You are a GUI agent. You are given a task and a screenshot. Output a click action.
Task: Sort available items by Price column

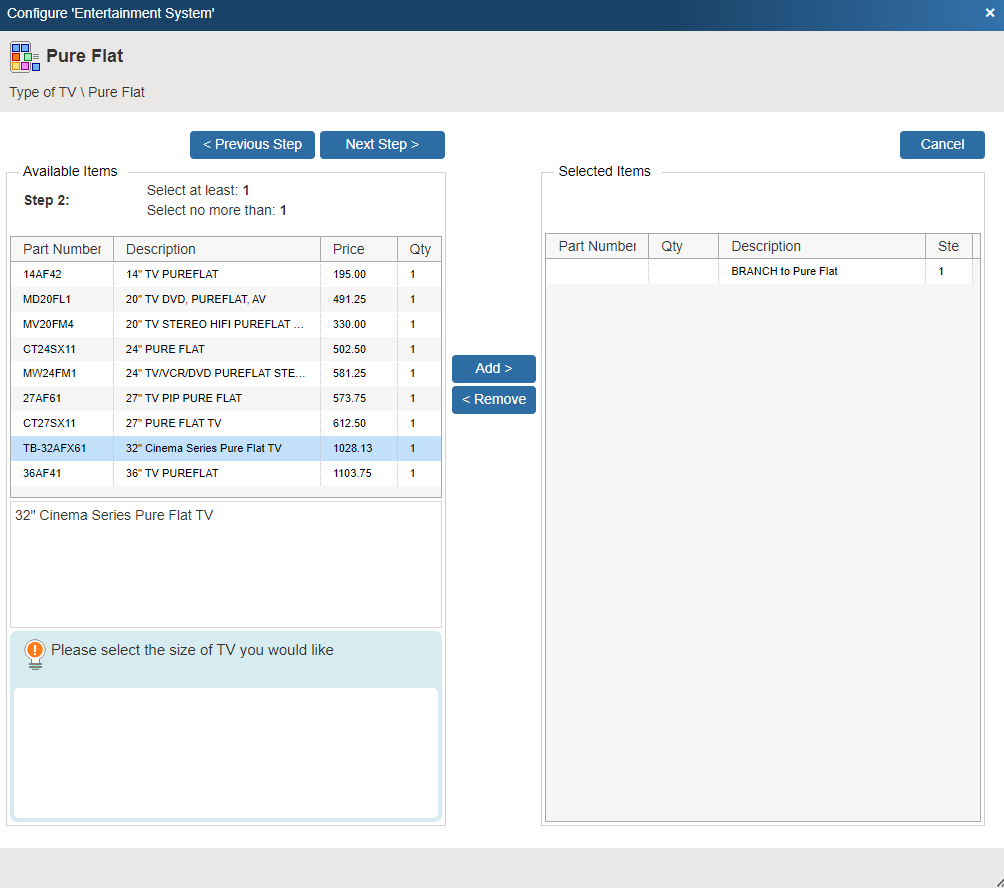349,249
